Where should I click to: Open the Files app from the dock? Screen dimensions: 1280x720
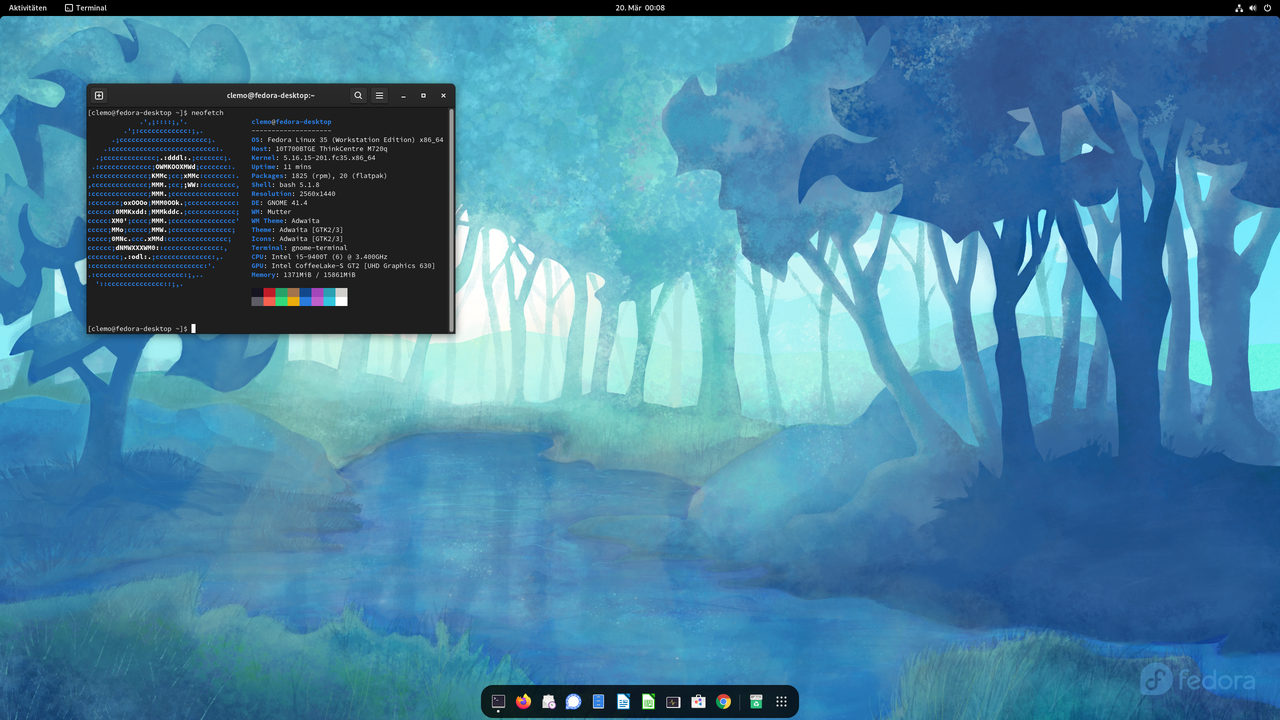tap(598, 701)
